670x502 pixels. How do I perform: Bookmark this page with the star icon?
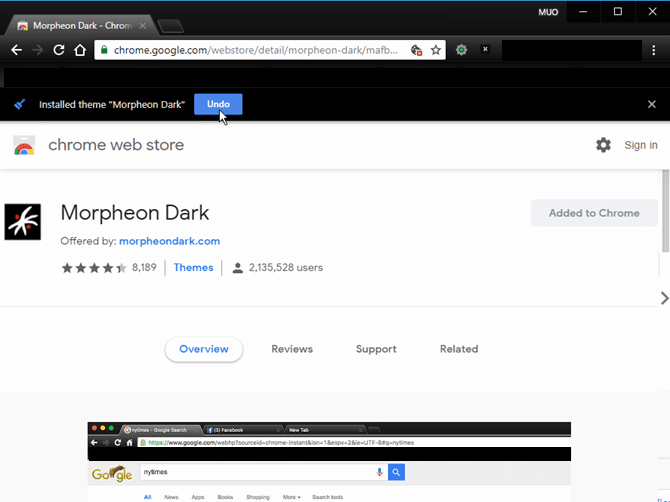click(x=435, y=50)
